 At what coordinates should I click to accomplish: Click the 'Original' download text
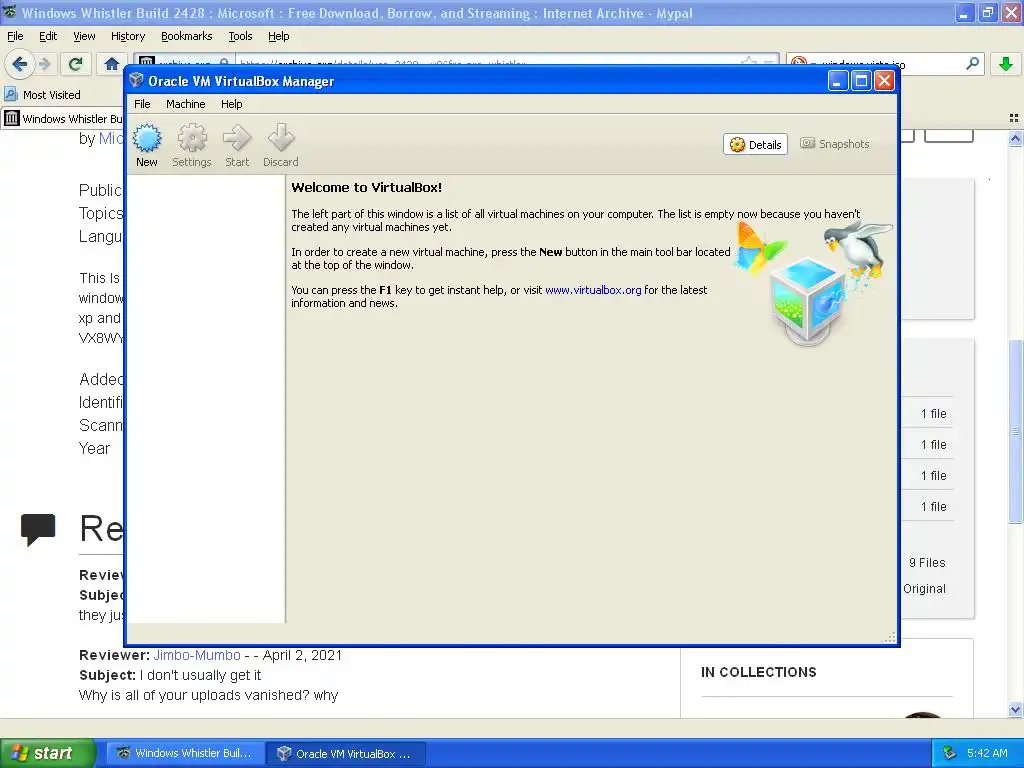pyautogui.click(x=924, y=588)
